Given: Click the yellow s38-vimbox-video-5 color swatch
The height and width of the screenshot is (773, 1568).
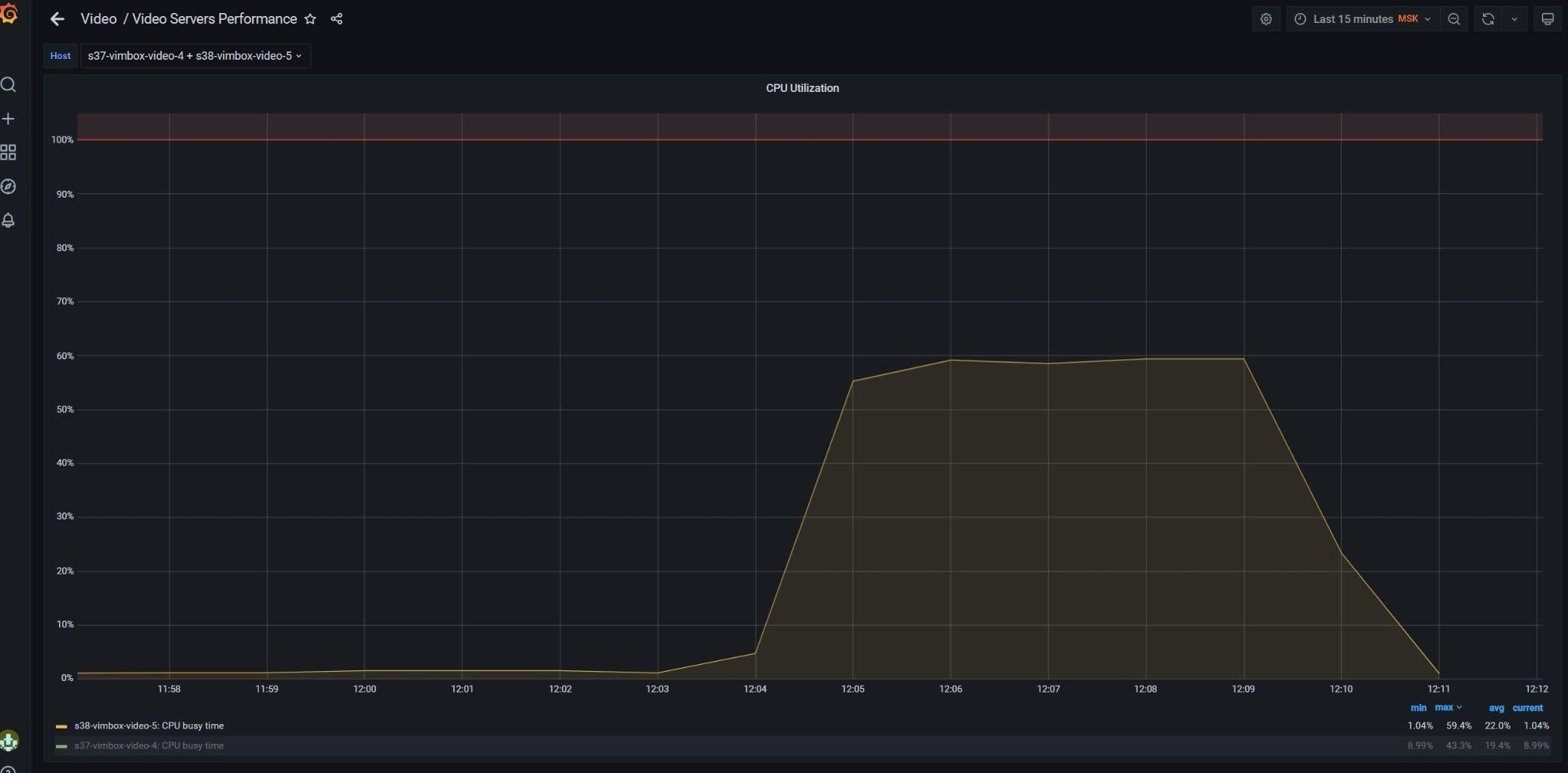Looking at the screenshot, I should tap(61, 726).
